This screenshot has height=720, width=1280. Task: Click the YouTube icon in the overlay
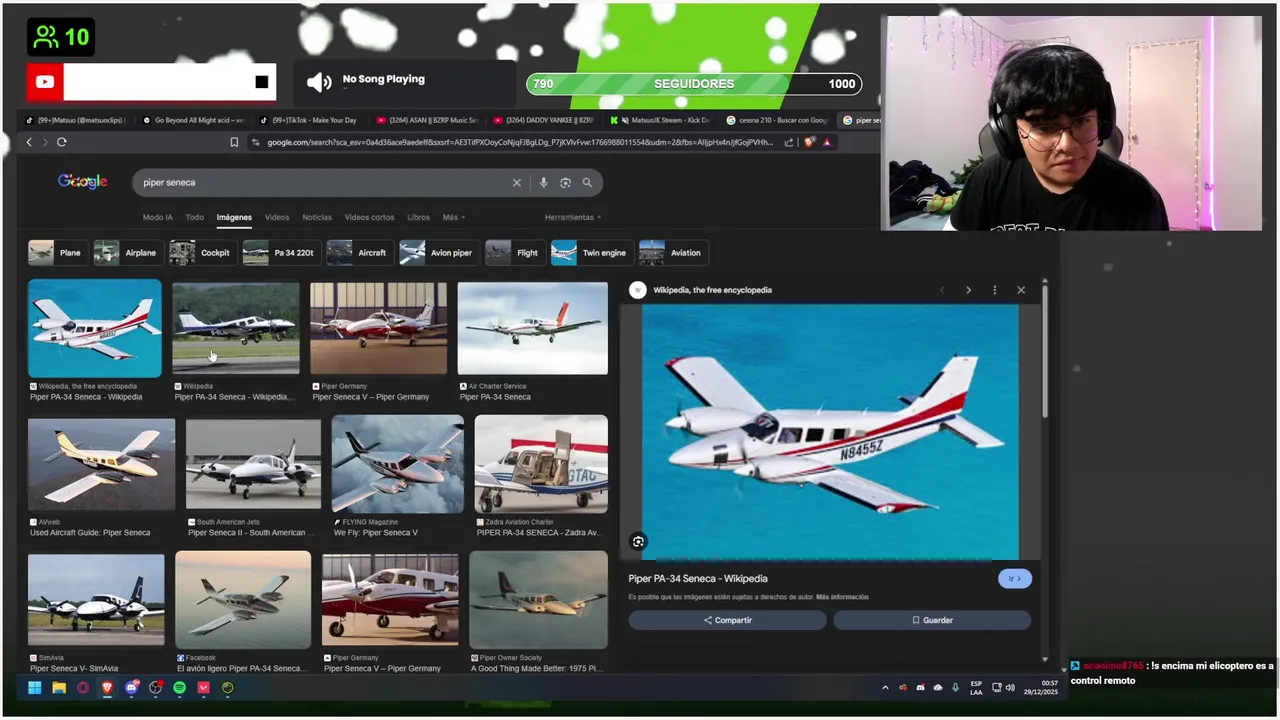(x=45, y=82)
